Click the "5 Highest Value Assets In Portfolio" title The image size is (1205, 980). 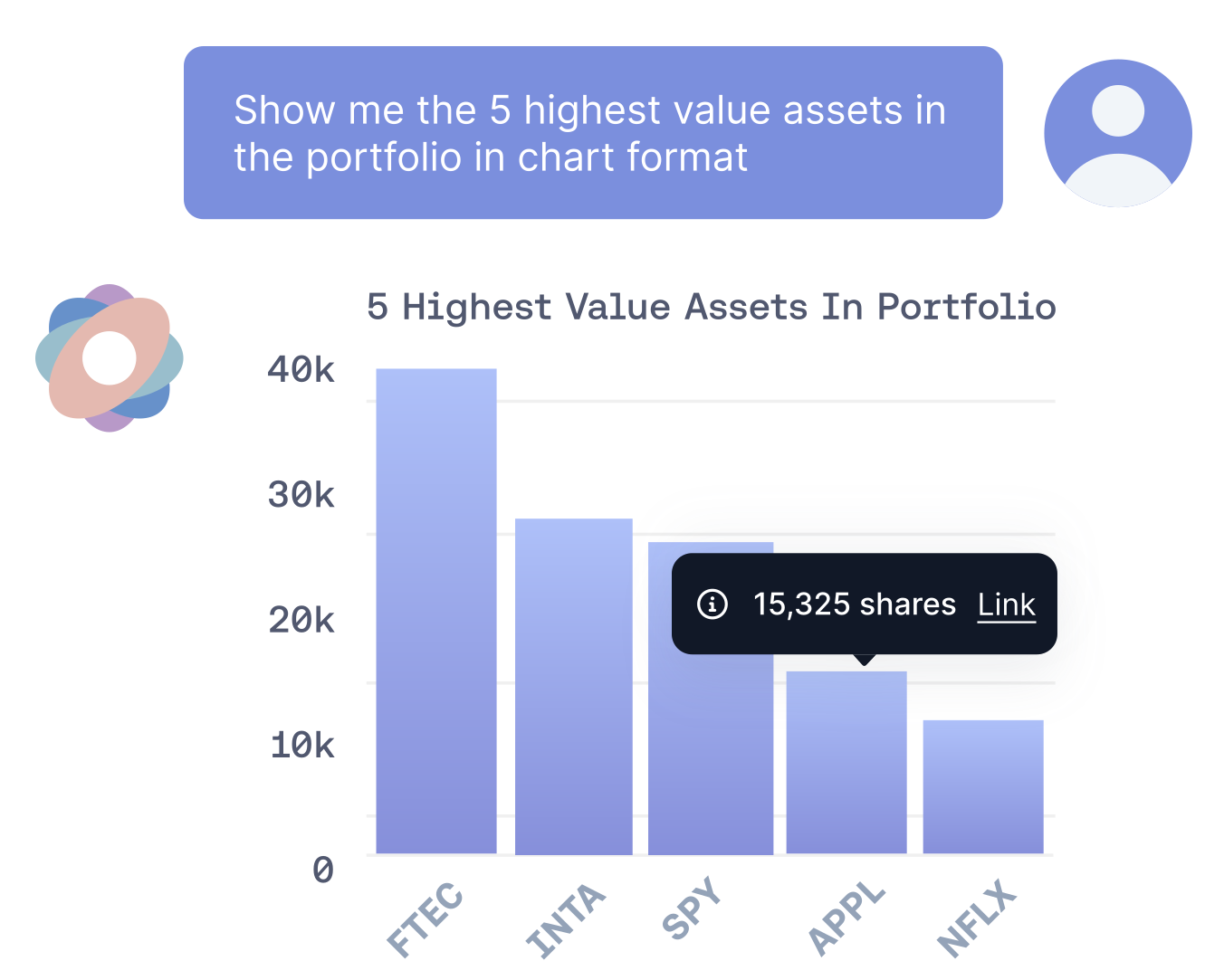711,307
